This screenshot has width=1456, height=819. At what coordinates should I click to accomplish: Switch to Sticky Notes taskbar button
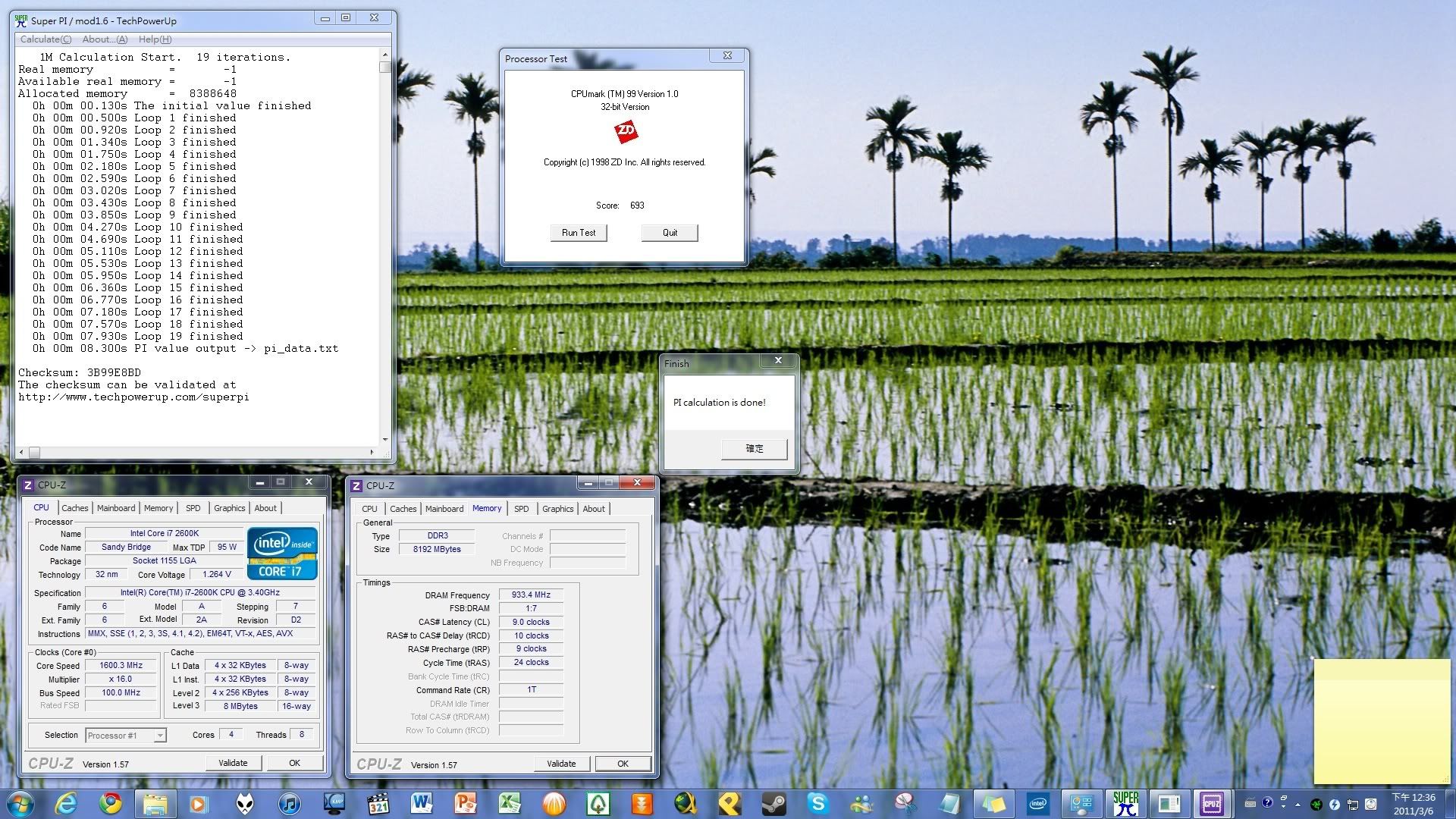(994, 803)
